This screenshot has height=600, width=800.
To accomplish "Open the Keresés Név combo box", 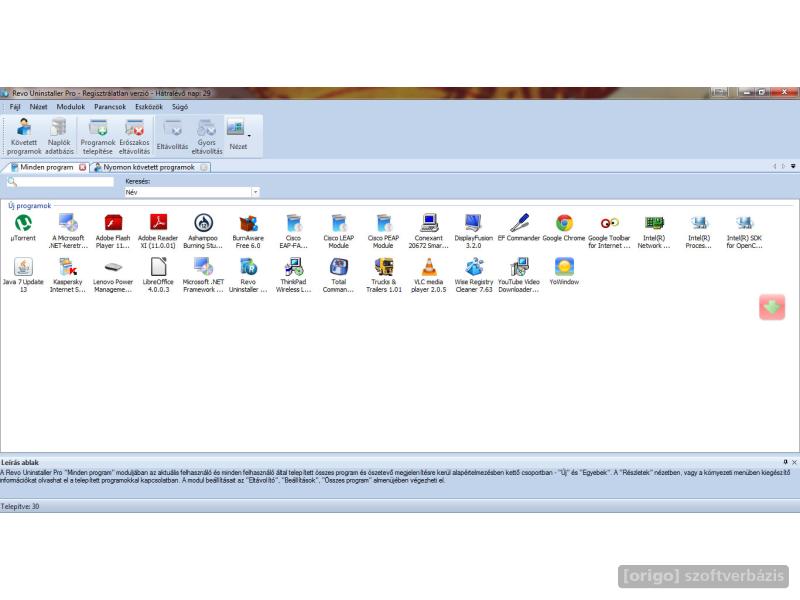I will [x=192, y=192].
